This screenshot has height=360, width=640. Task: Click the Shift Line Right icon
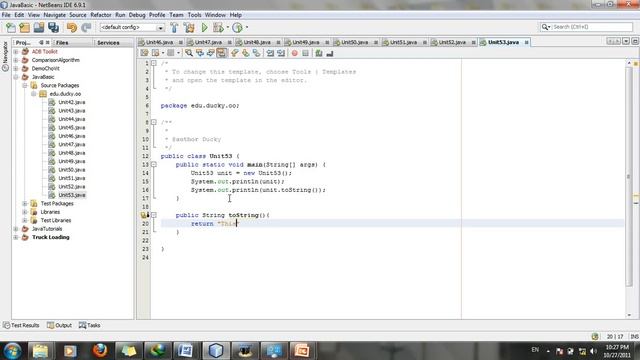coord(281,53)
